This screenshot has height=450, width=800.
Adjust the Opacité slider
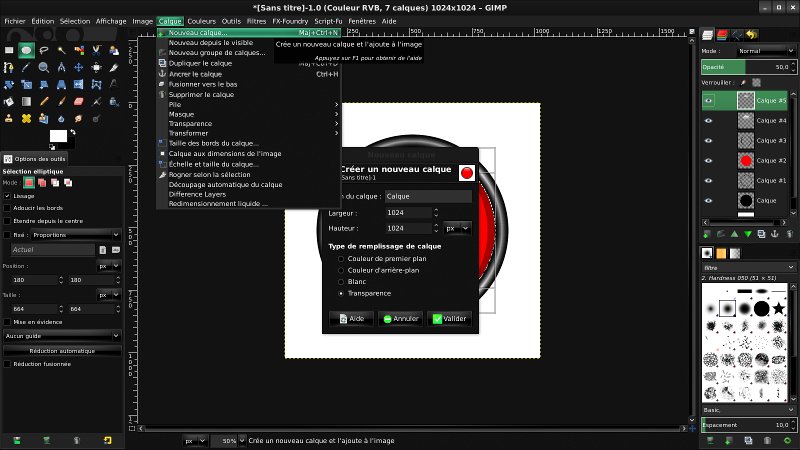tap(748, 67)
